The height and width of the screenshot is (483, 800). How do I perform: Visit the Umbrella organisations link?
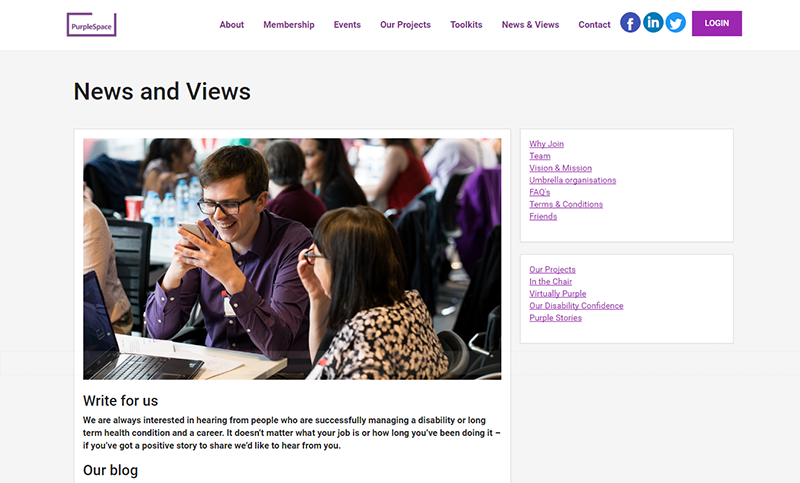(x=572, y=180)
